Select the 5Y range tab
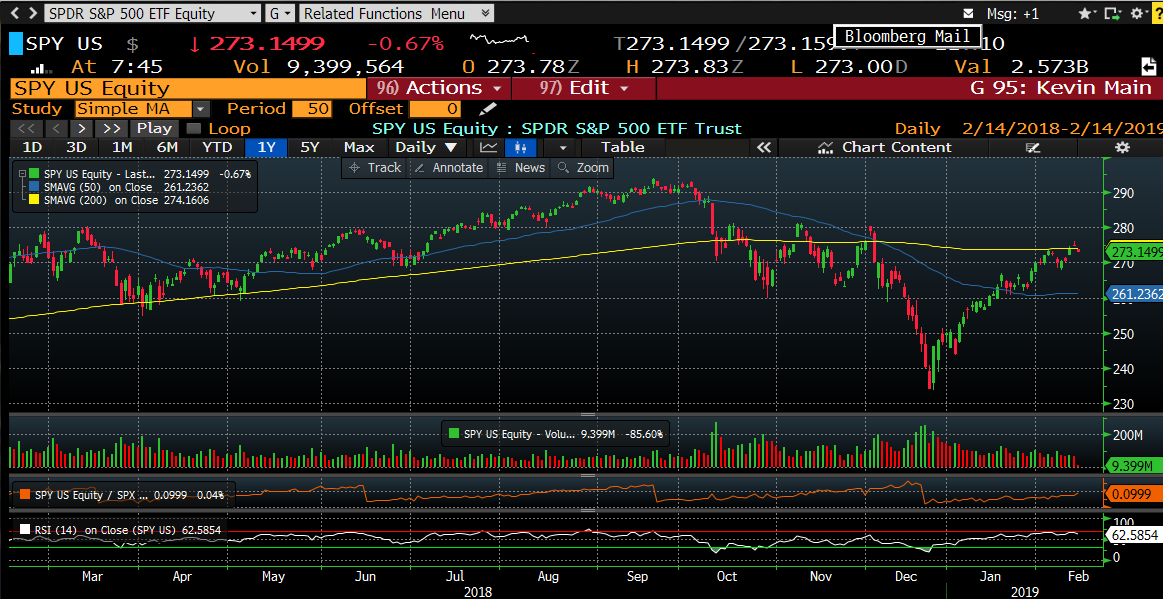Screen dimensions: 1163x599 pyautogui.click(x=309, y=147)
